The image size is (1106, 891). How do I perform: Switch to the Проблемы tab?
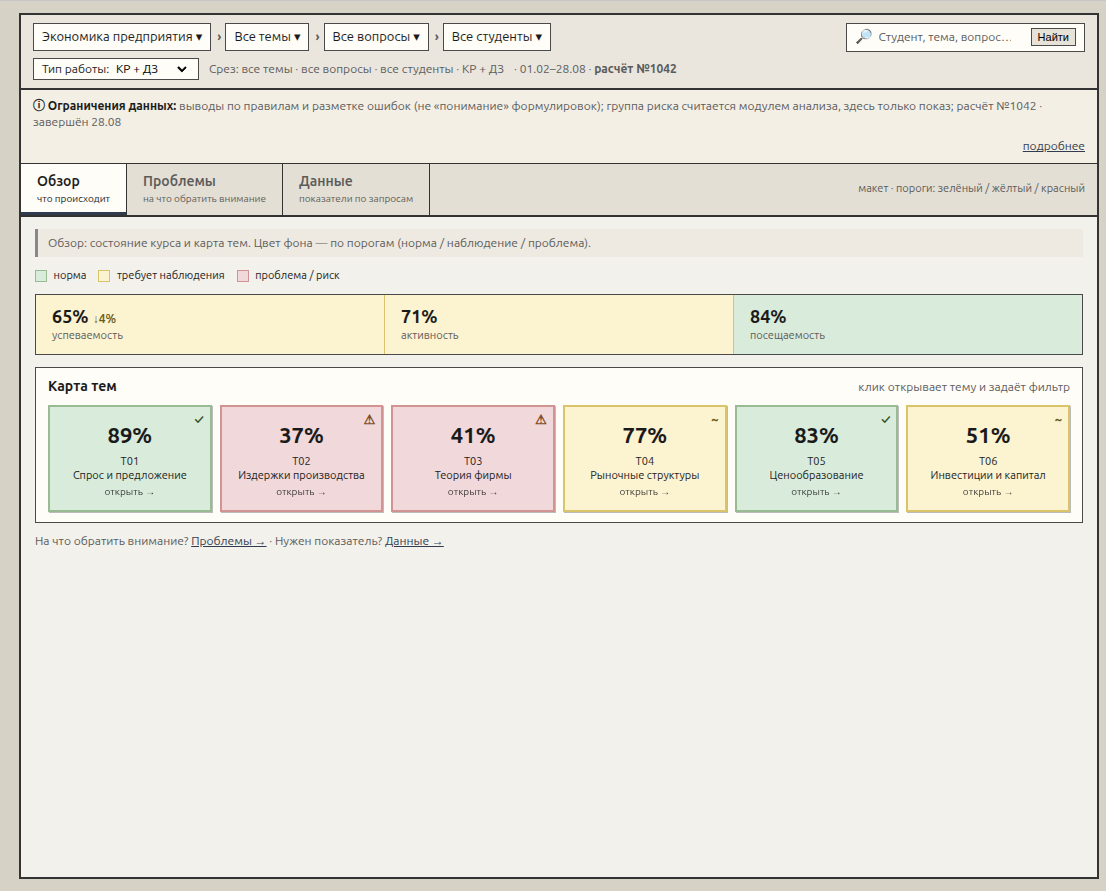coord(205,188)
